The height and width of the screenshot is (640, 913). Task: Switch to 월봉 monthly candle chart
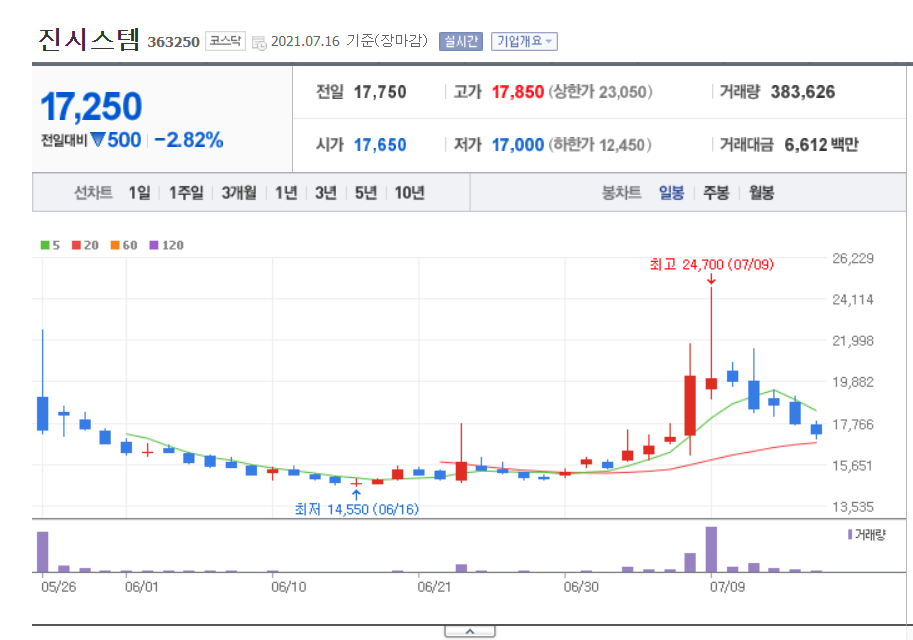762,193
